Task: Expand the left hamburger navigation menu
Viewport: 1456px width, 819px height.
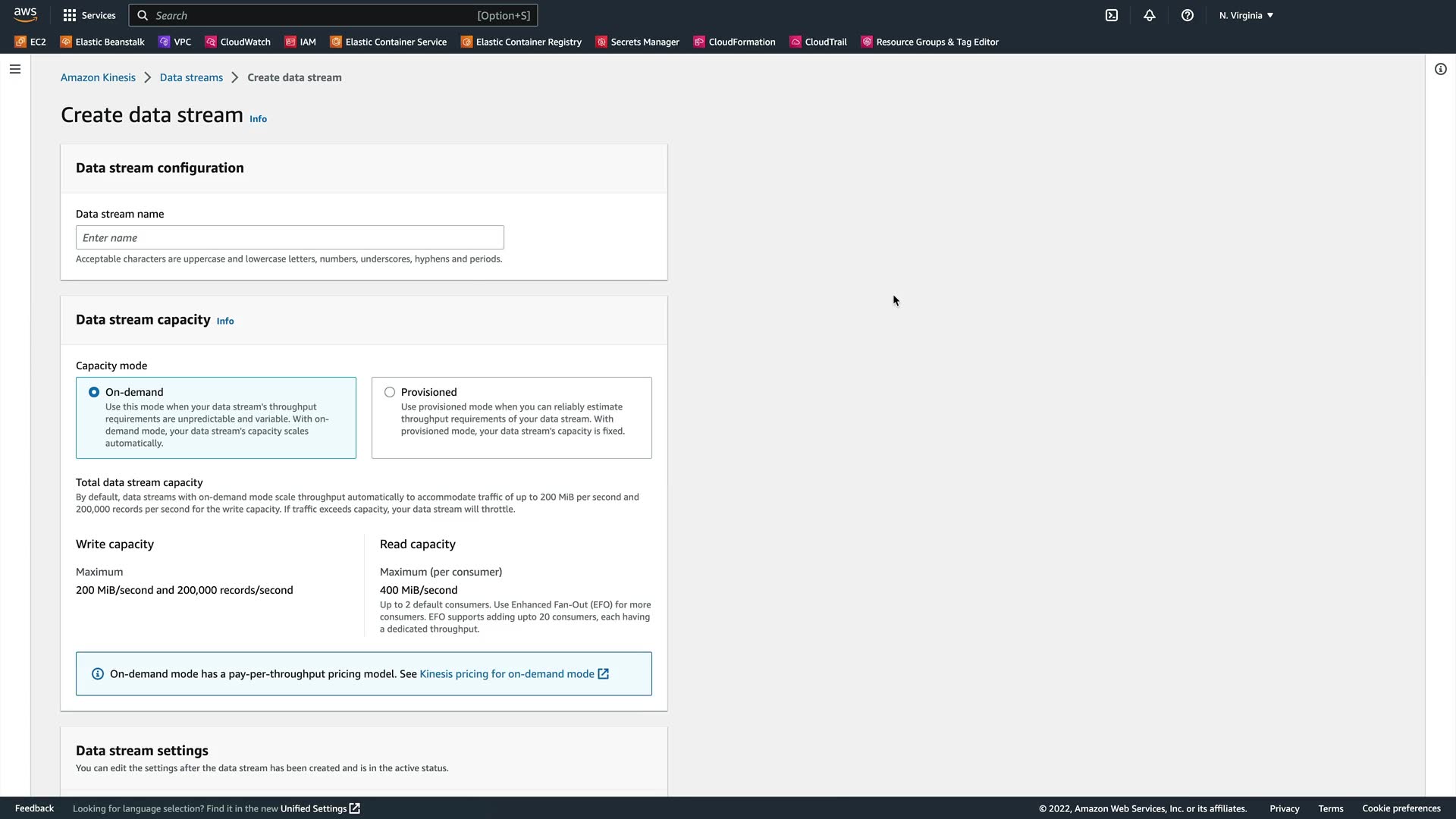Action: pos(15,69)
